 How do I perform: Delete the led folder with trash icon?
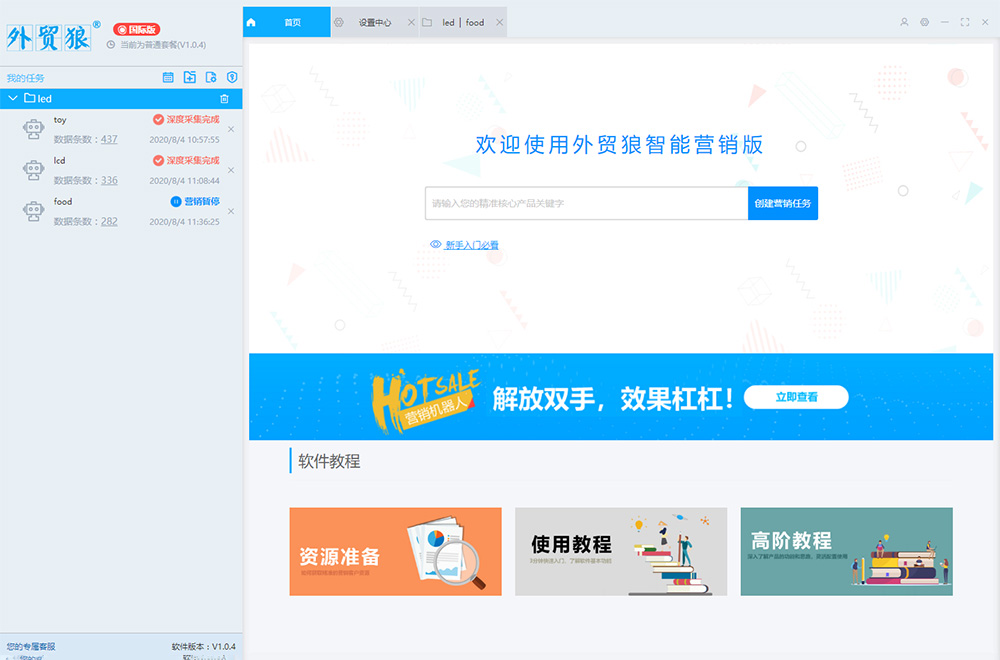pyautogui.click(x=224, y=99)
